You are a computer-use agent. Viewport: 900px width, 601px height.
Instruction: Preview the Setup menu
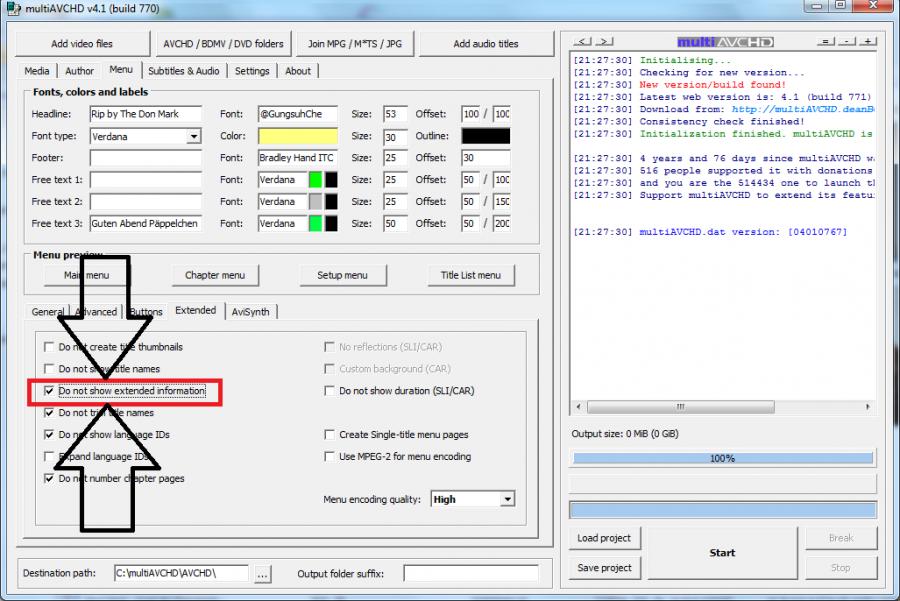tap(343, 276)
